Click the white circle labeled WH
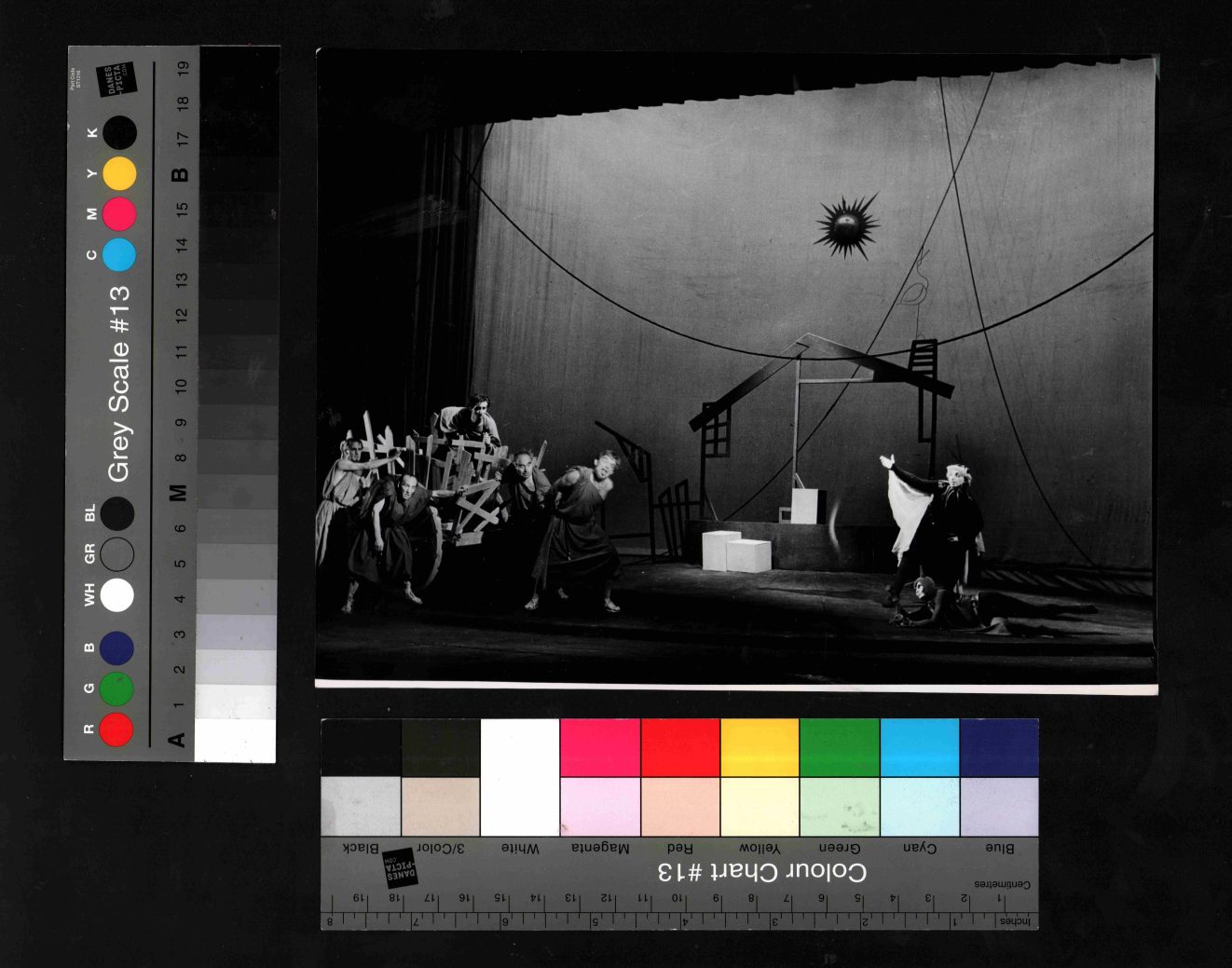This screenshot has width=1232, height=968. pyautogui.click(x=116, y=594)
